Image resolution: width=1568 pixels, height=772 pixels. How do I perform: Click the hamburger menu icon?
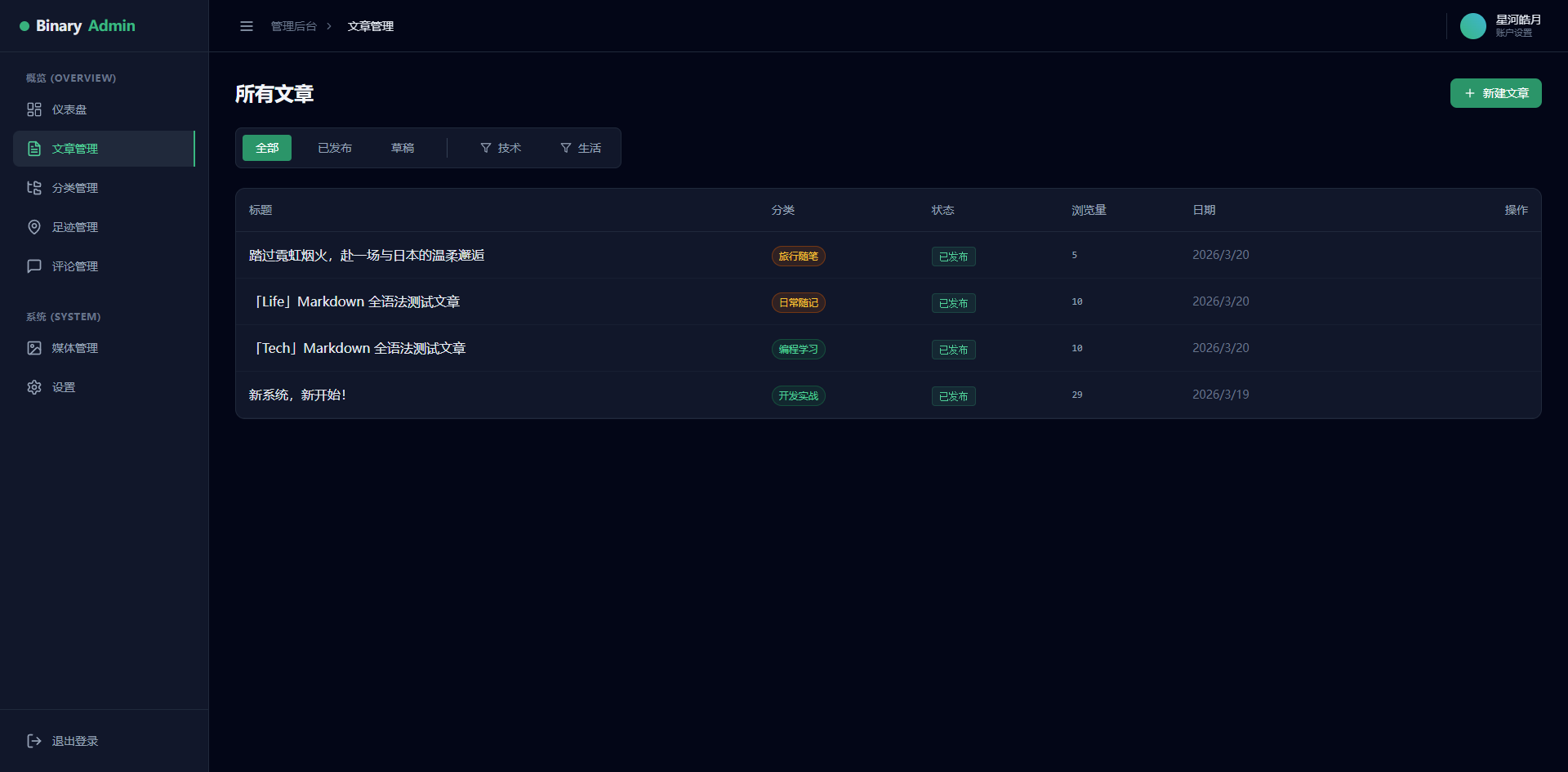[x=247, y=26]
